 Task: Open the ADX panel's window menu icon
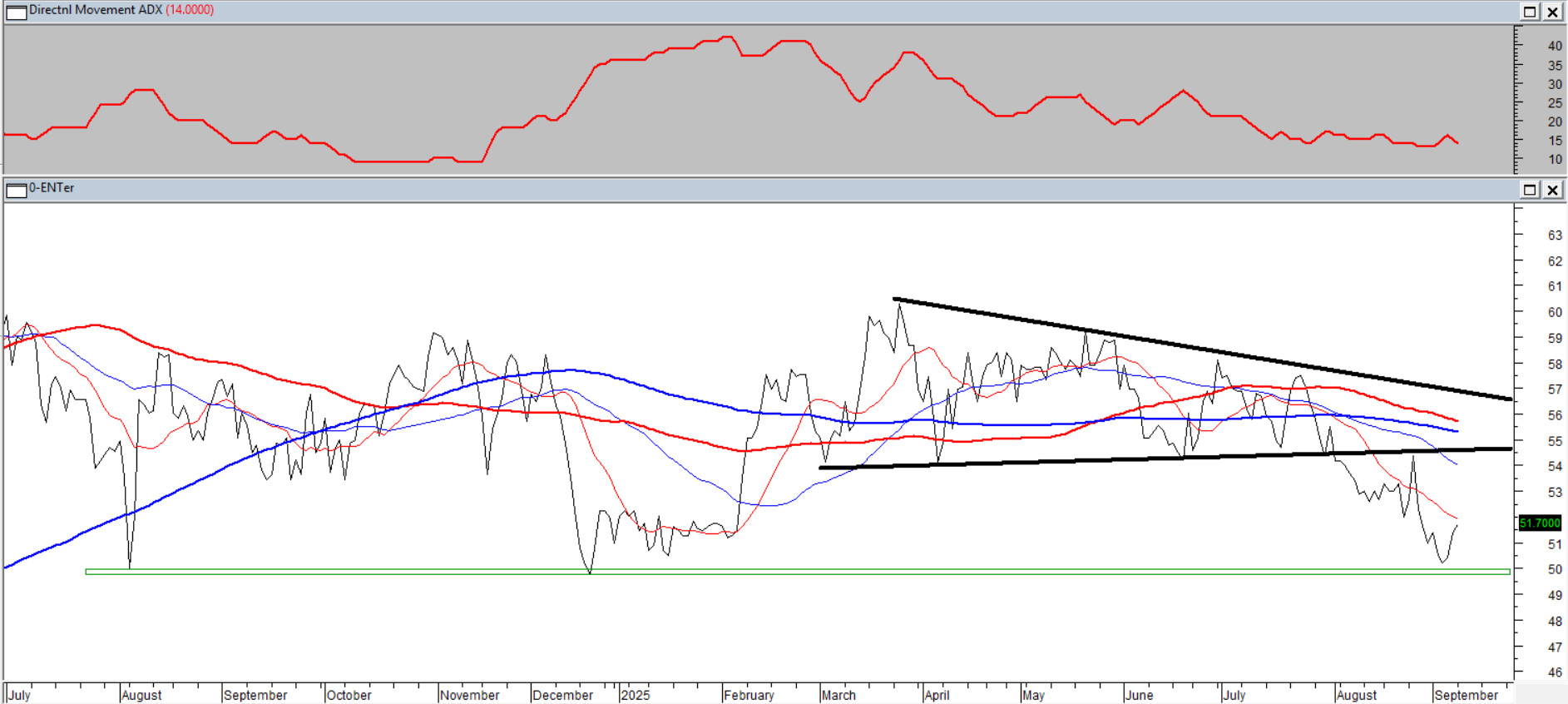pos(16,12)
